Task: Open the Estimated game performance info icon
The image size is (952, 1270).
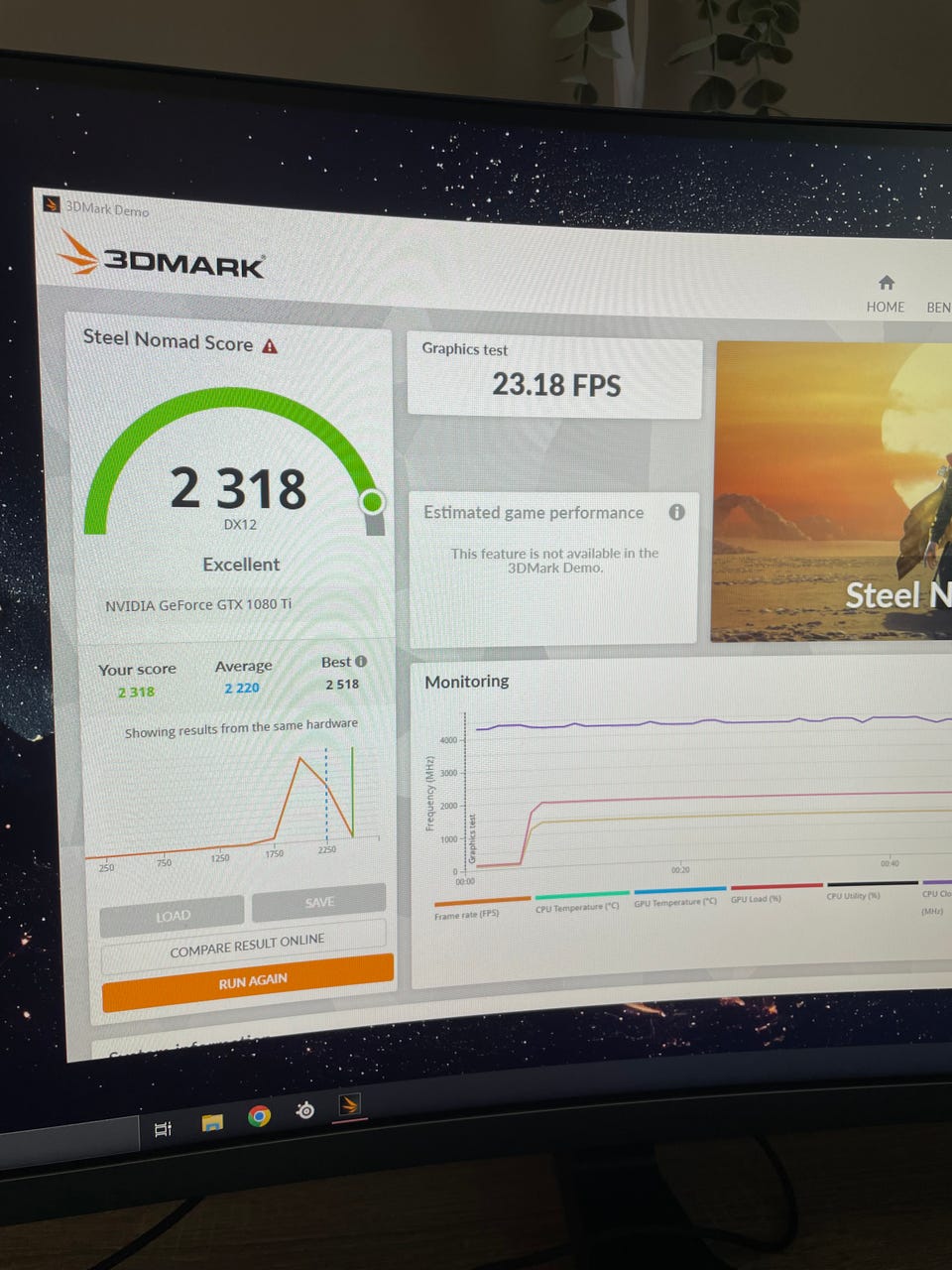Action: 676,512
